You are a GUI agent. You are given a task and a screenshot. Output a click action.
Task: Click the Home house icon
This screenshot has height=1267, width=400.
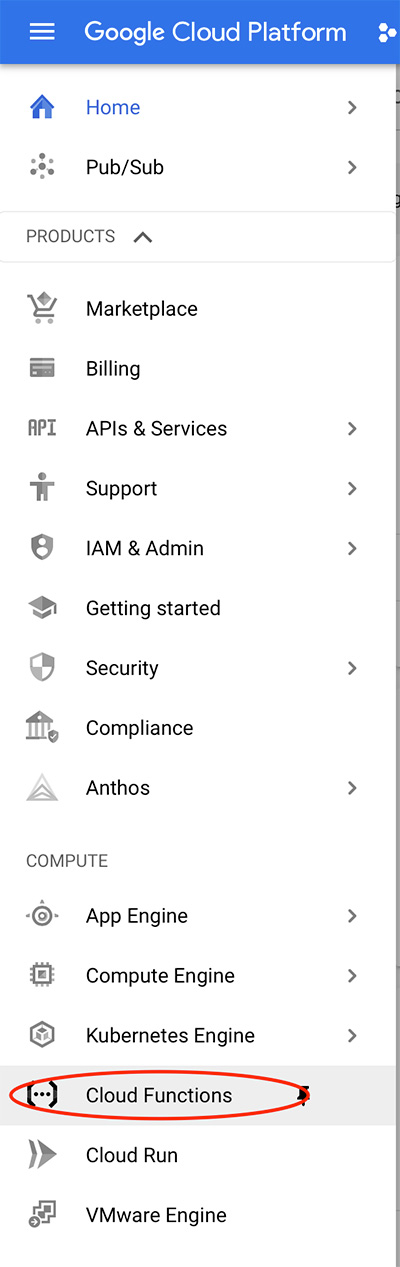[42, 107]
